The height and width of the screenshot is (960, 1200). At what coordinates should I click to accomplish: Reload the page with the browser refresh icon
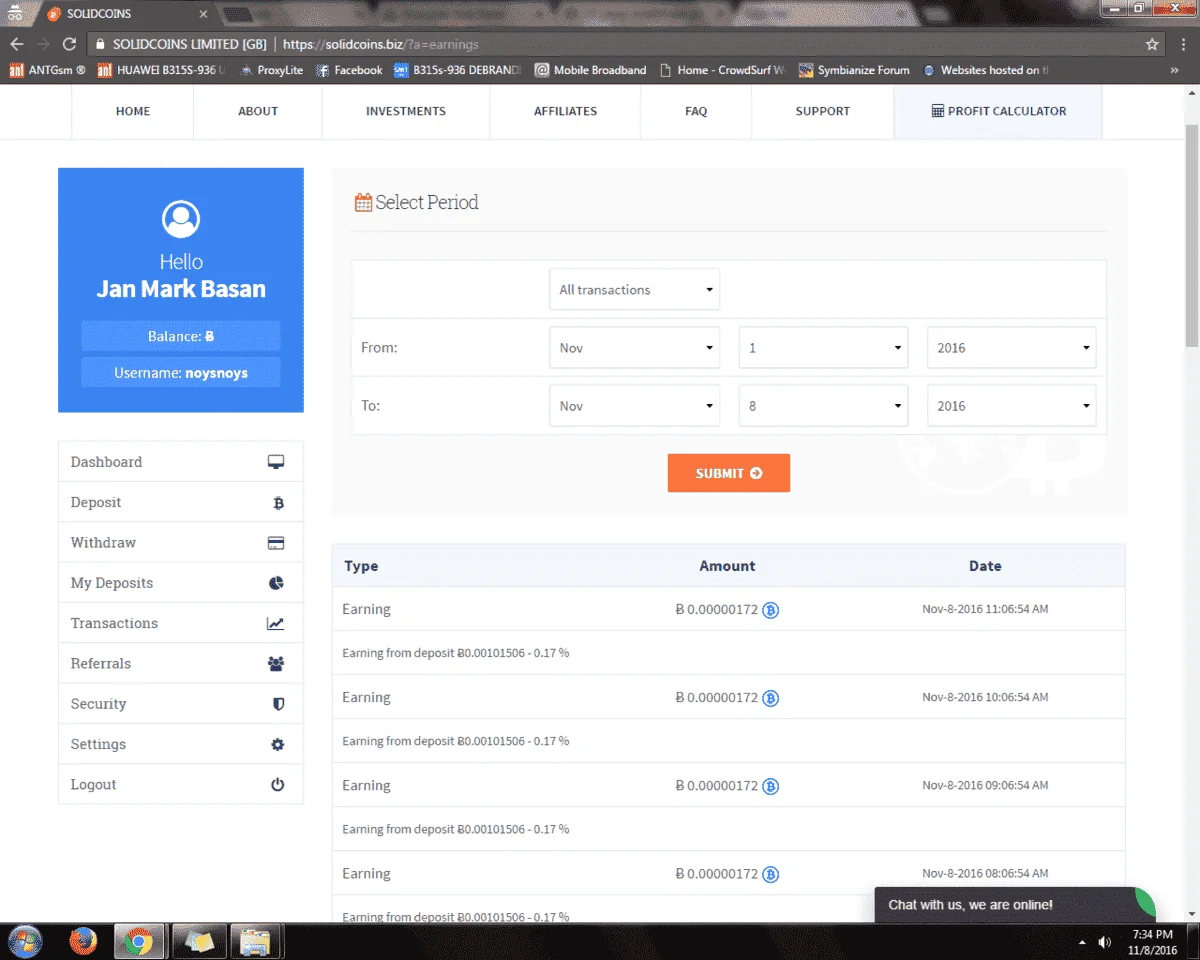click(x=69, y=44)
